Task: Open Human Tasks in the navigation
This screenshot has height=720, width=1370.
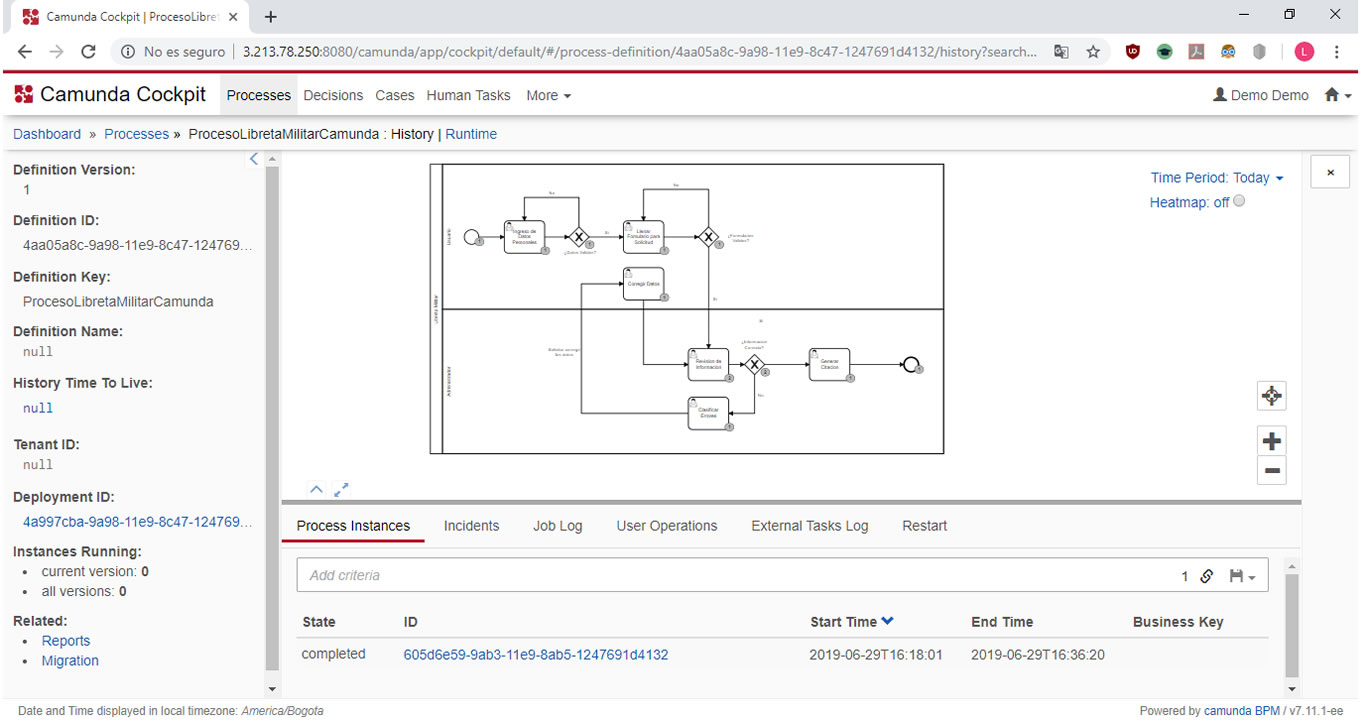Action: [468, 95]
